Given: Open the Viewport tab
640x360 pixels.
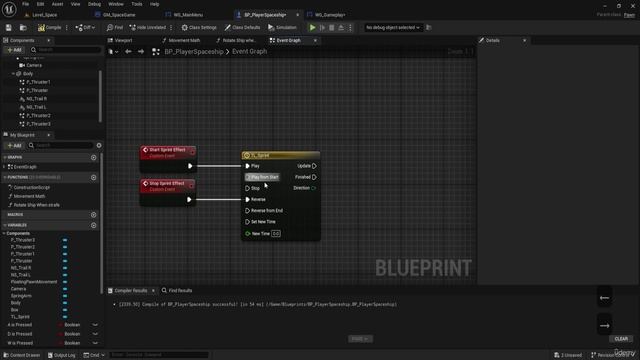Looking at the screenshot, I should pyautogui.click(x=123, y=40).
